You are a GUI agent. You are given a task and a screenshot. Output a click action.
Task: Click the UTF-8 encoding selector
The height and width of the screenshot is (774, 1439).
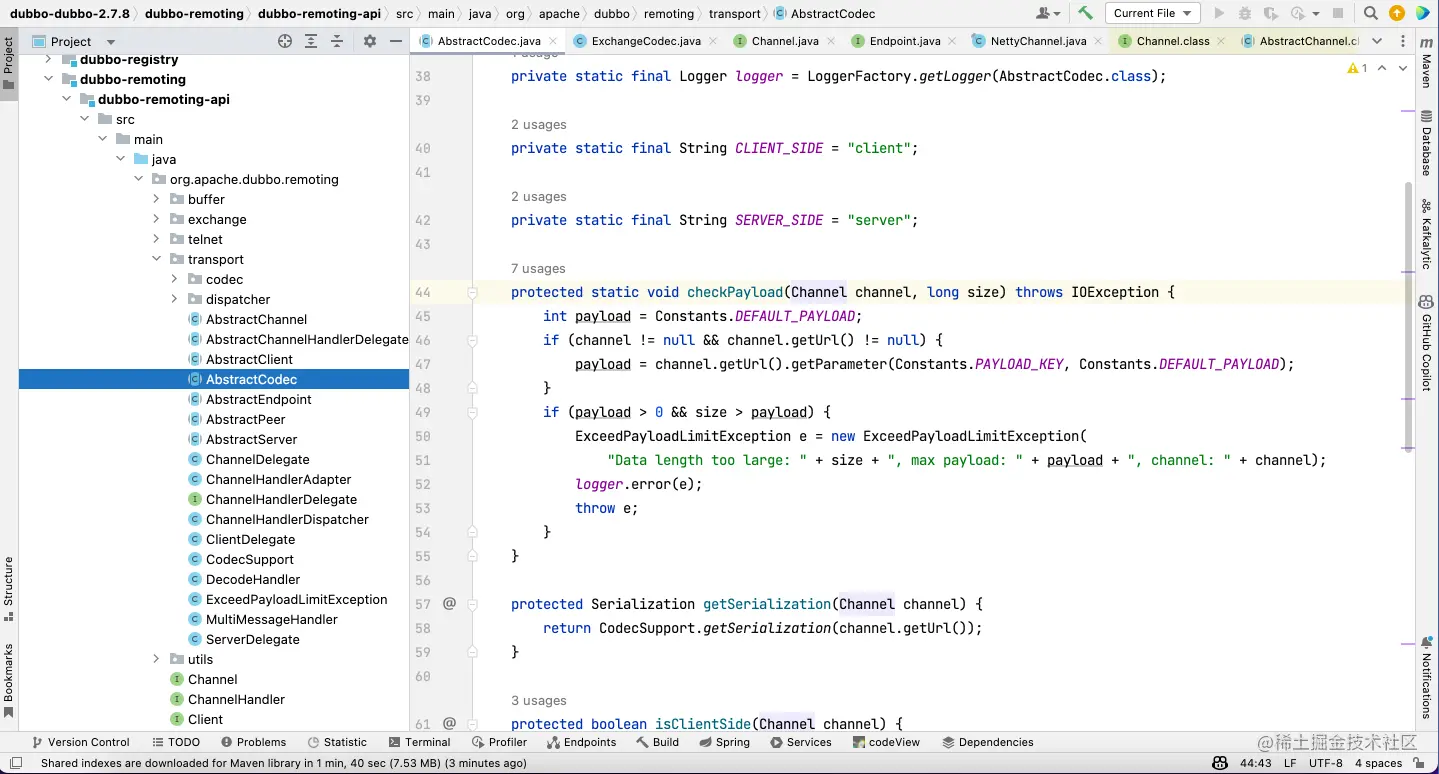[1326, 763]
